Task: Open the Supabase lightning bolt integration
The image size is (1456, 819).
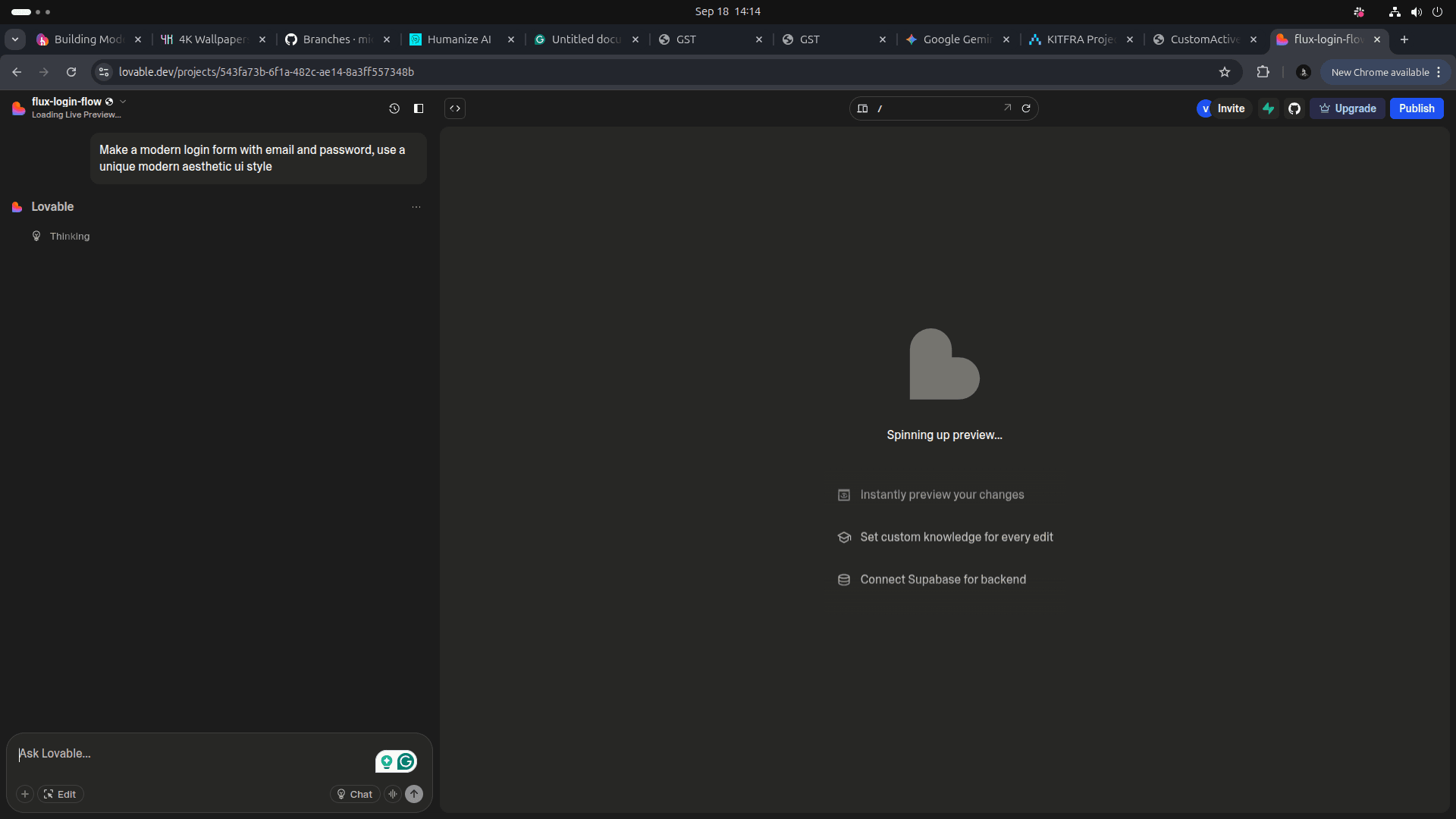Action: click(1269, 108)
